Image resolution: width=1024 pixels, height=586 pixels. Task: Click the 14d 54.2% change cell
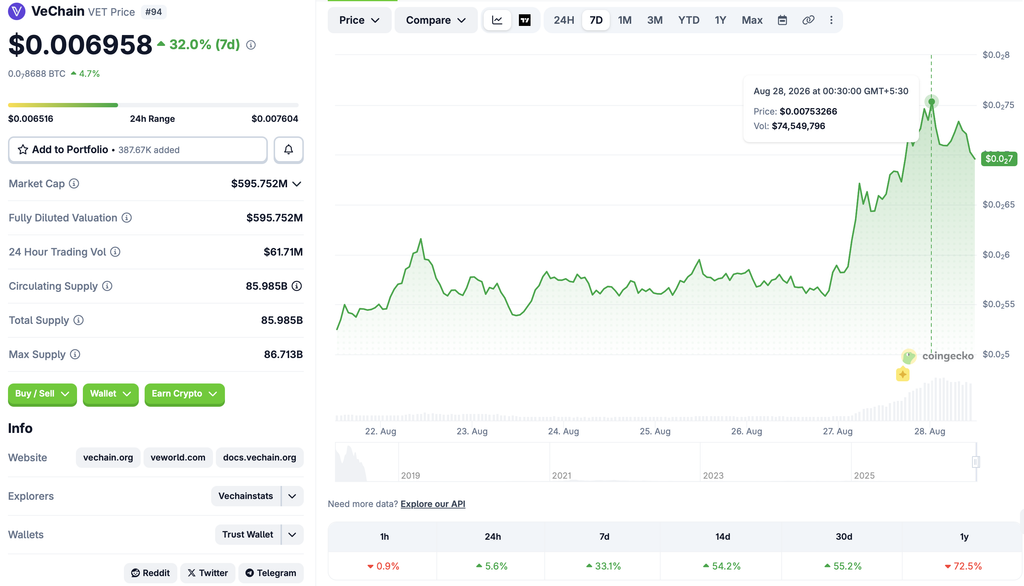click(x=722, y=566)
